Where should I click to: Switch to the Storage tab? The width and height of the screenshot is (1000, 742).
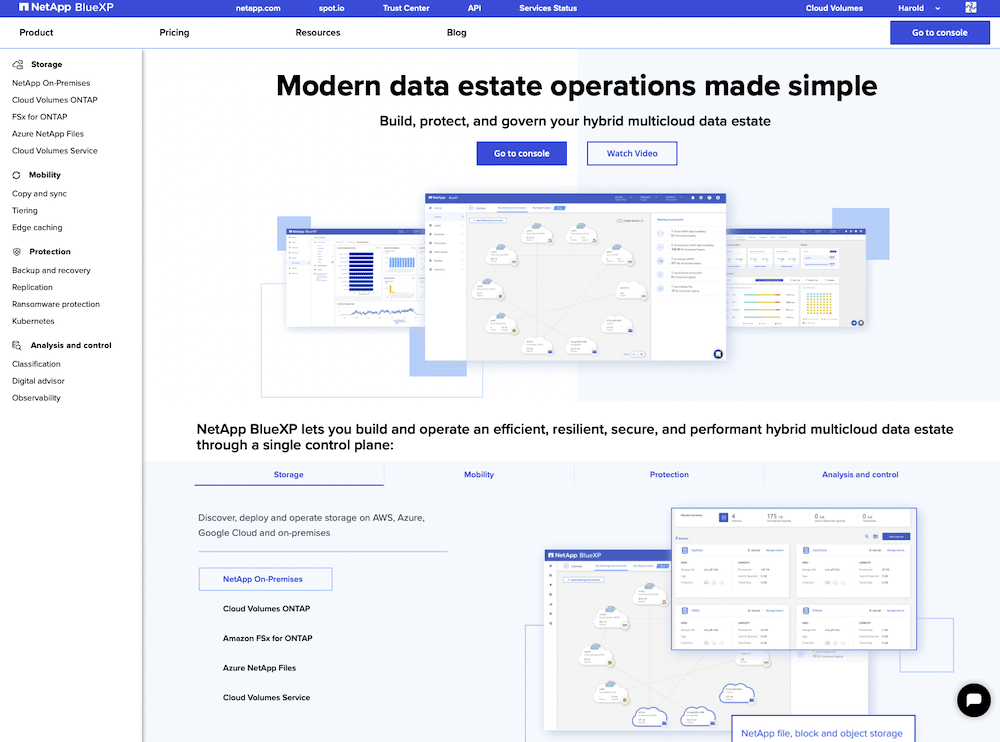tap(289, 475)
